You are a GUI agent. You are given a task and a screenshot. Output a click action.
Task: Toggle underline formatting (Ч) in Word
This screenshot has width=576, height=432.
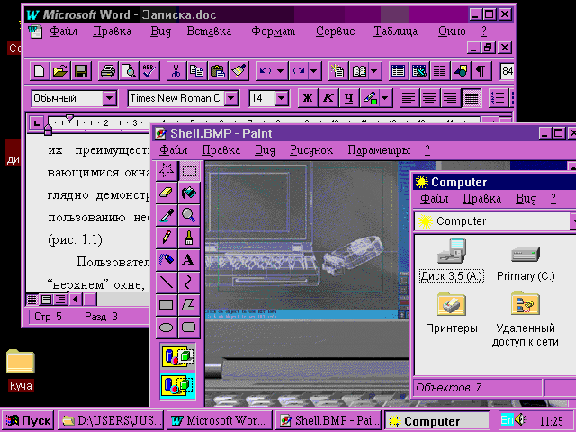349,98
